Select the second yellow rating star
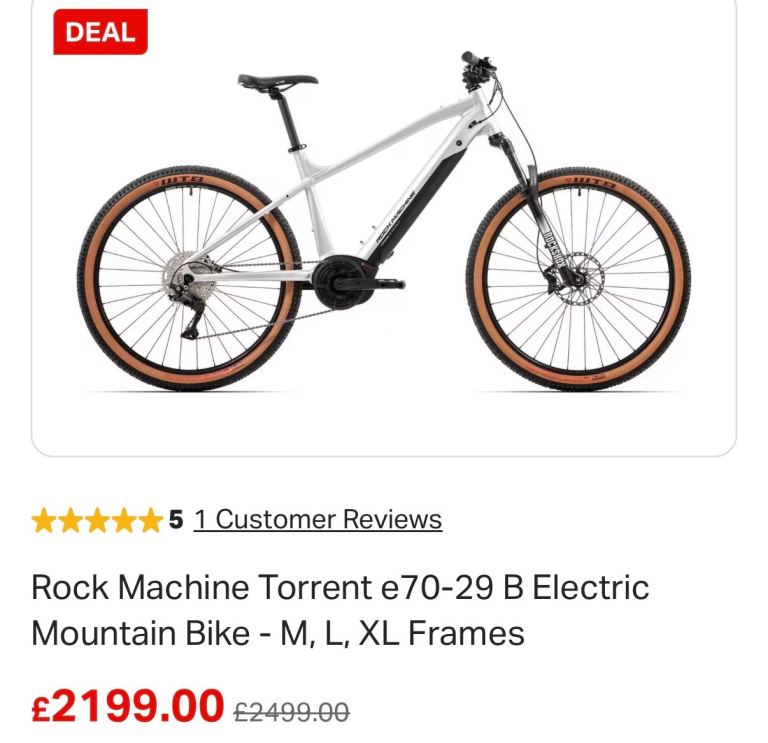The image size is (768, 743). [x=71, y=520]
